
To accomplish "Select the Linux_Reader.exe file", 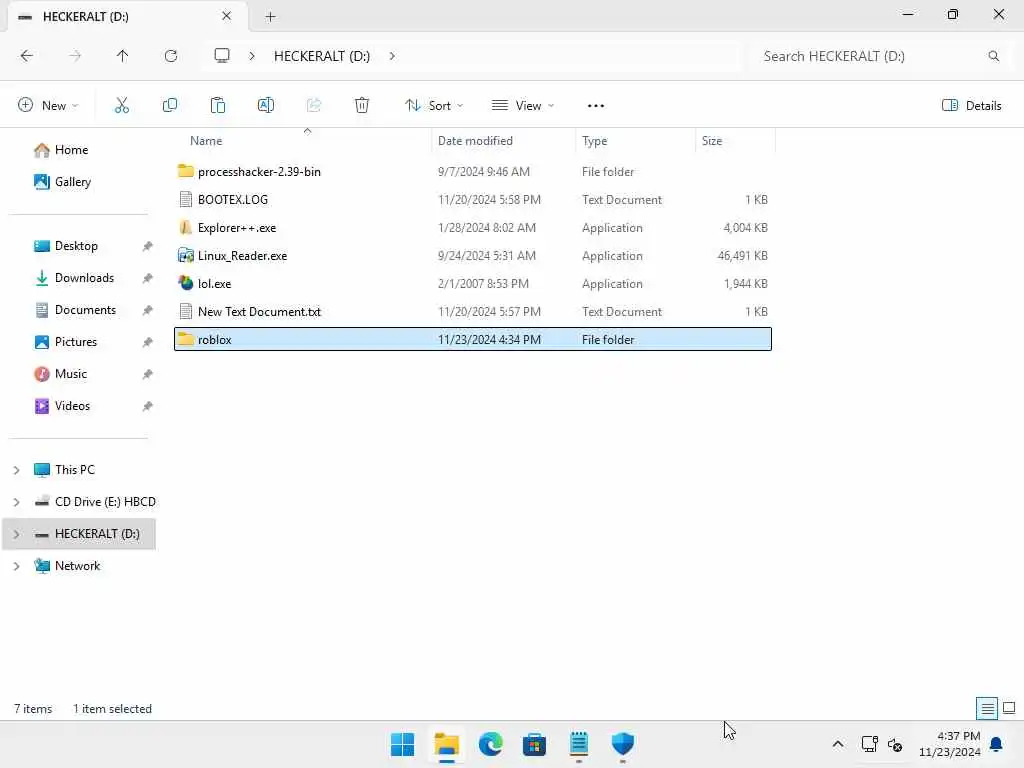I will tap(473, 256).
